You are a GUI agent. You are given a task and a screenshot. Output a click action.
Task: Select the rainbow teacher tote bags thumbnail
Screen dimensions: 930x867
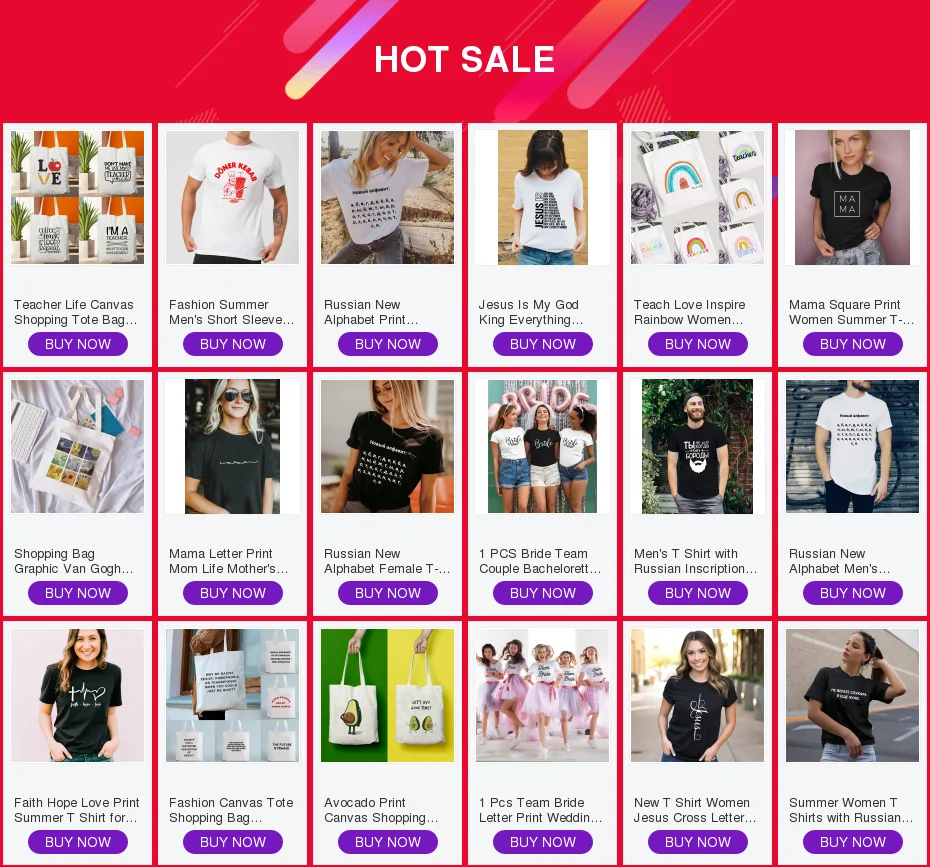point(698,197)
